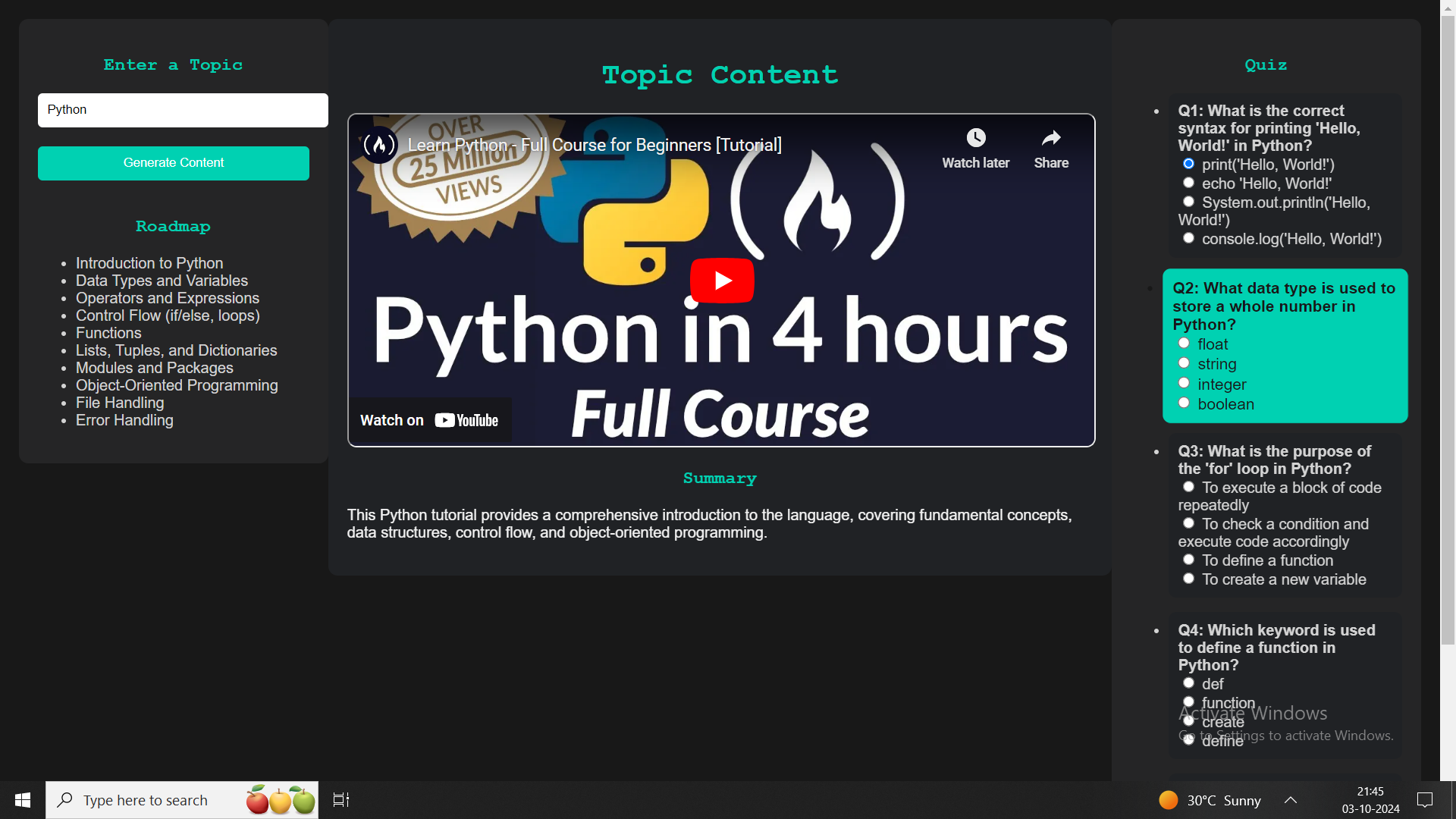Select 'integer' answer for Q2
The width and height of the screenshot is (1456, 819).
tap(1184, 383)
